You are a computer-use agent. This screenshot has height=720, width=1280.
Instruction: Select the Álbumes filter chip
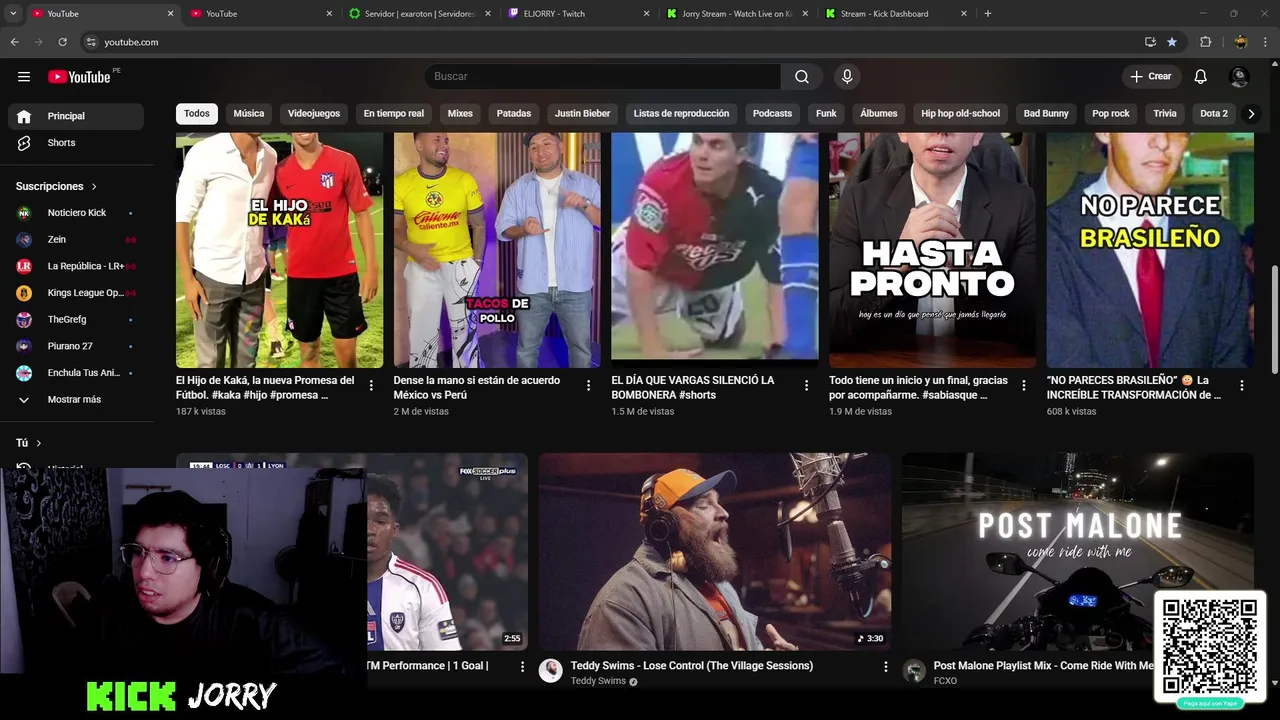879,113
